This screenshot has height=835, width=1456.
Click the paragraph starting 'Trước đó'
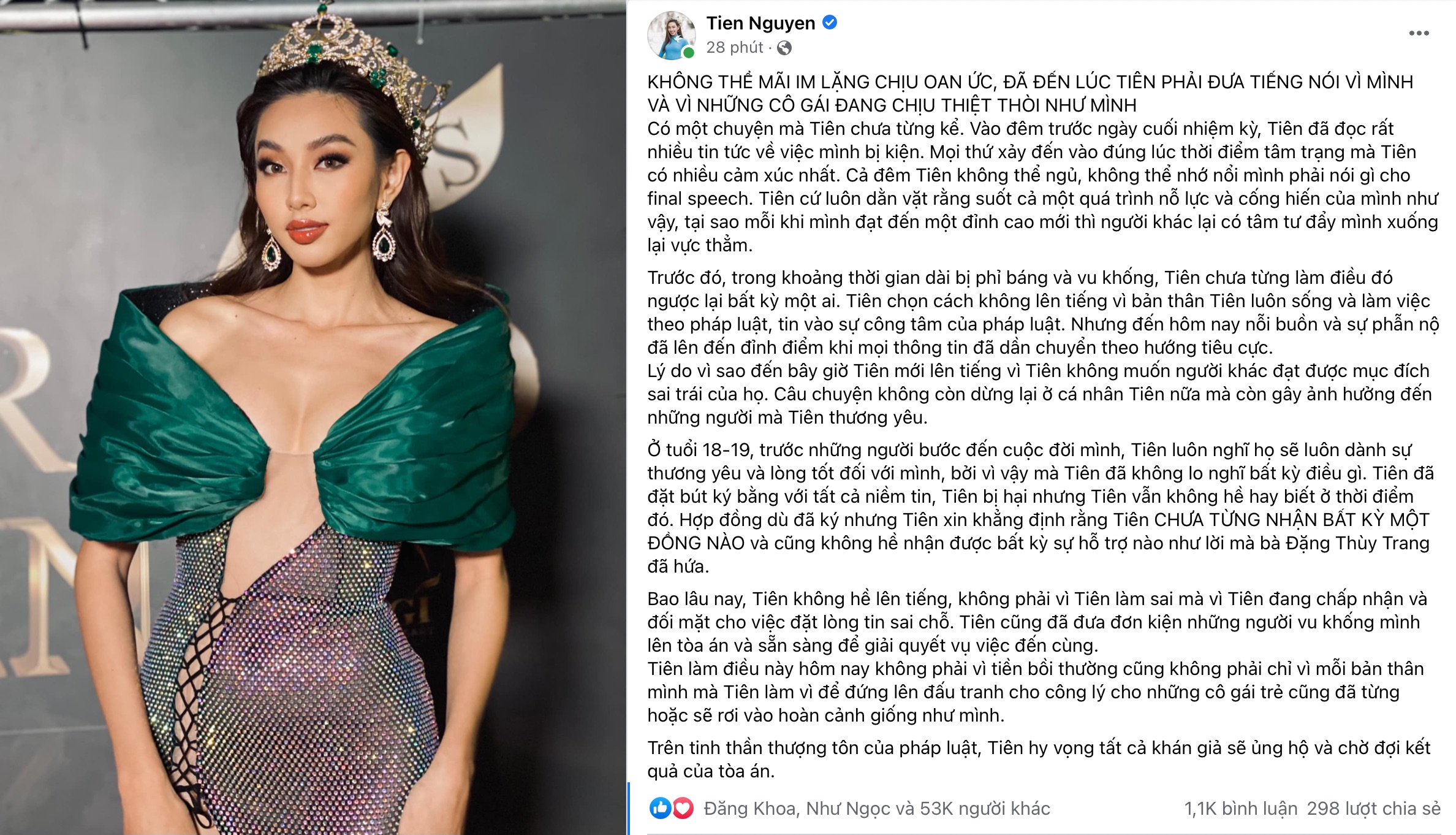(x=1043, y=313)
